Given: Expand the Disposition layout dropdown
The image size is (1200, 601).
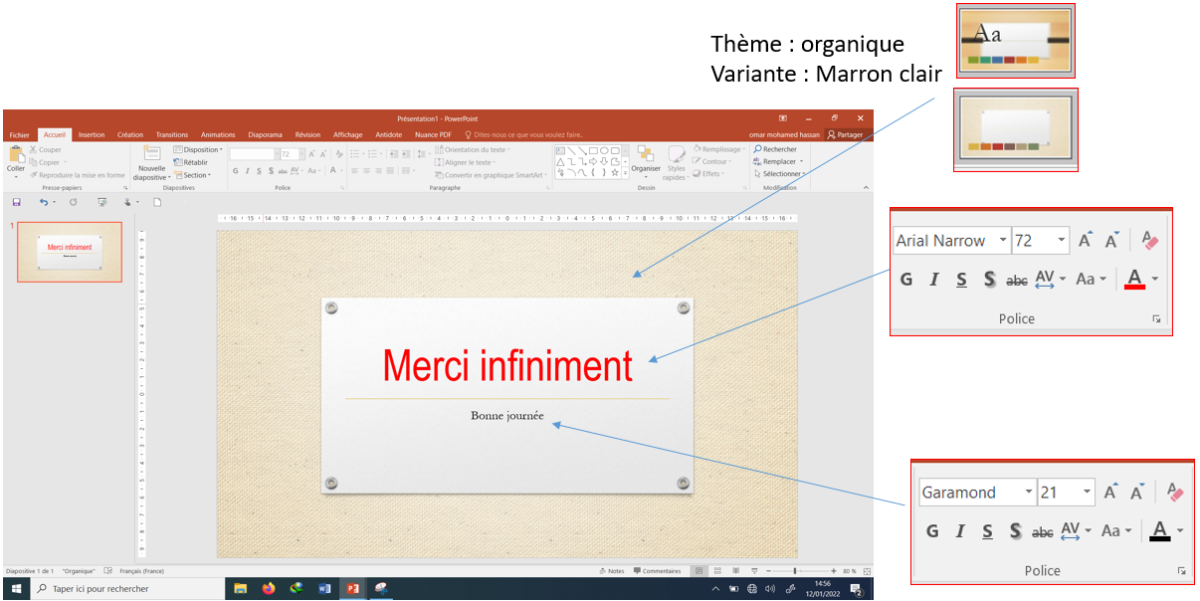Looking at the screenshot, I should click(x=198, y=150).
